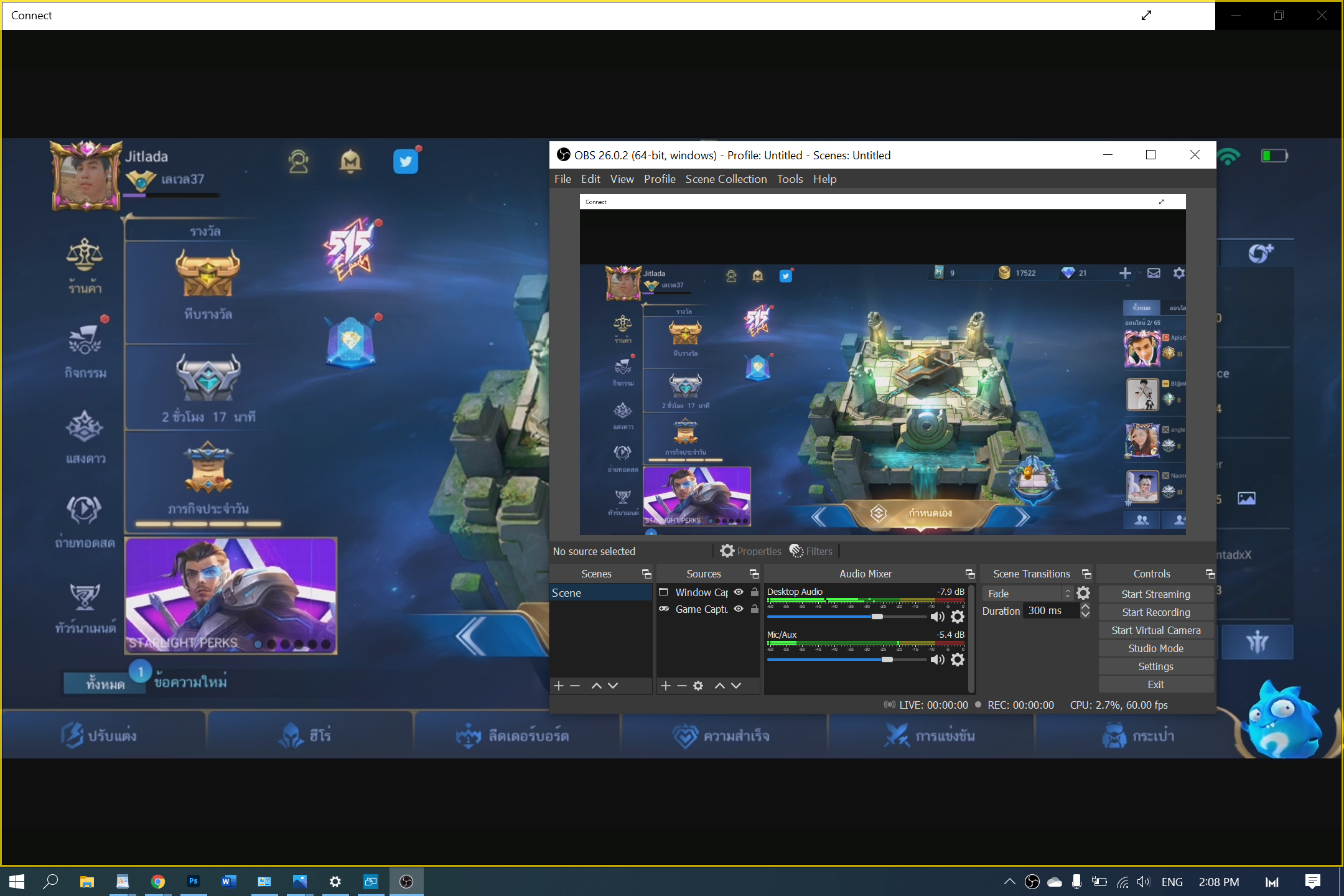Open source Properties button above the docks
1344x896 pixels.
click(x=750, y=551)
